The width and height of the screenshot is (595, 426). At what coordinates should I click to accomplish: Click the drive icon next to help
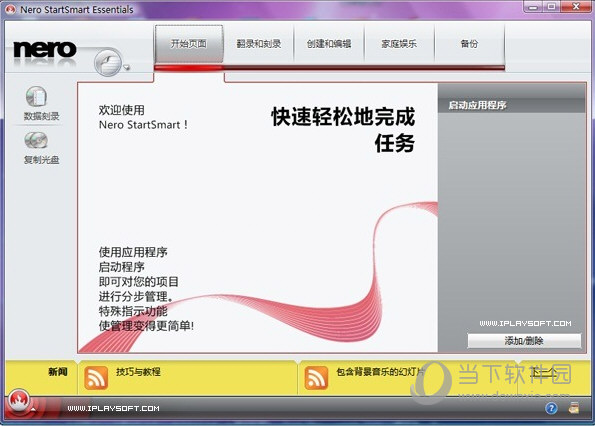tap(574, 408)
